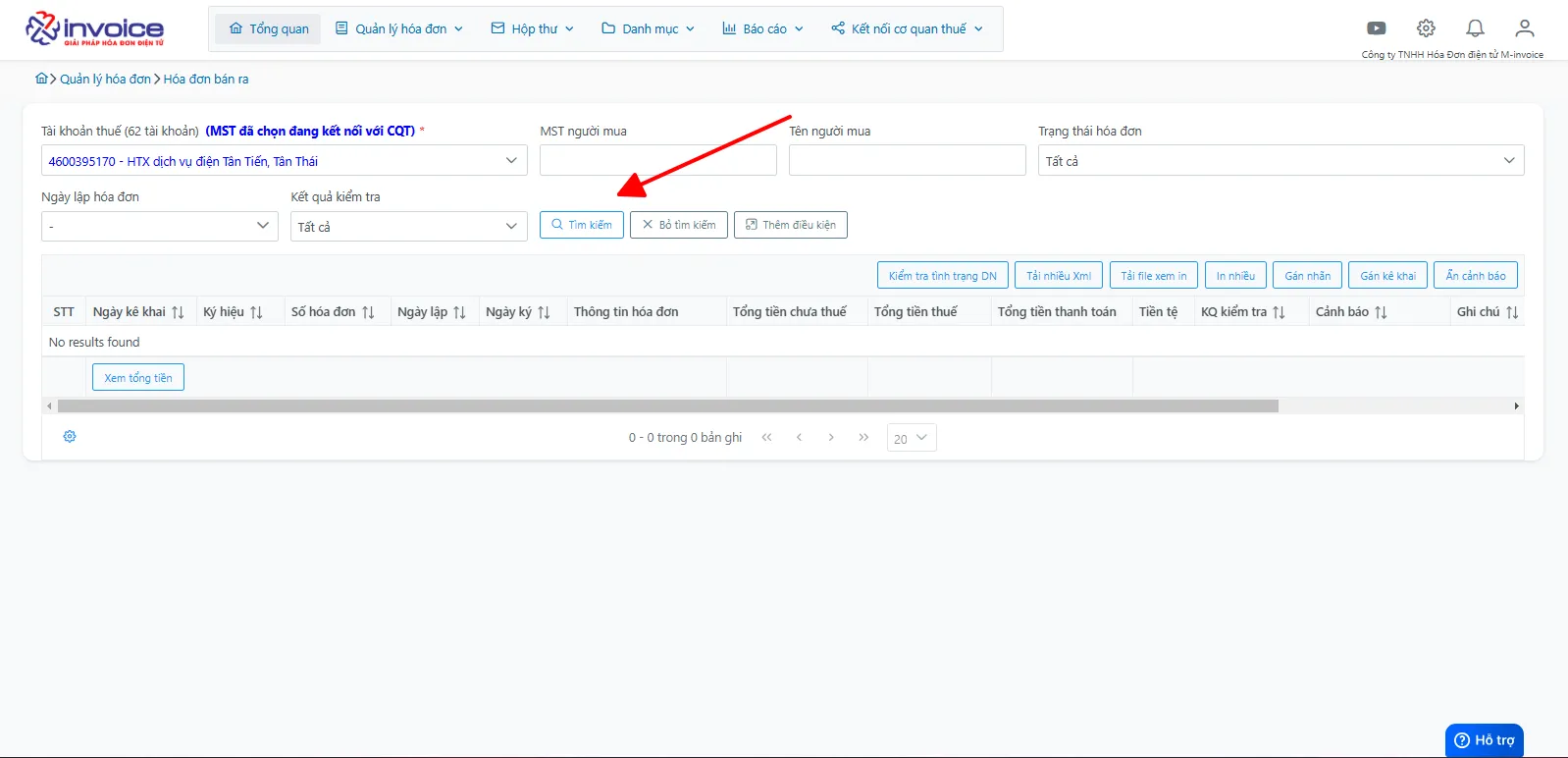Click the home icon in breadcrumb
Screen dimensions: 1568x758
41,79
